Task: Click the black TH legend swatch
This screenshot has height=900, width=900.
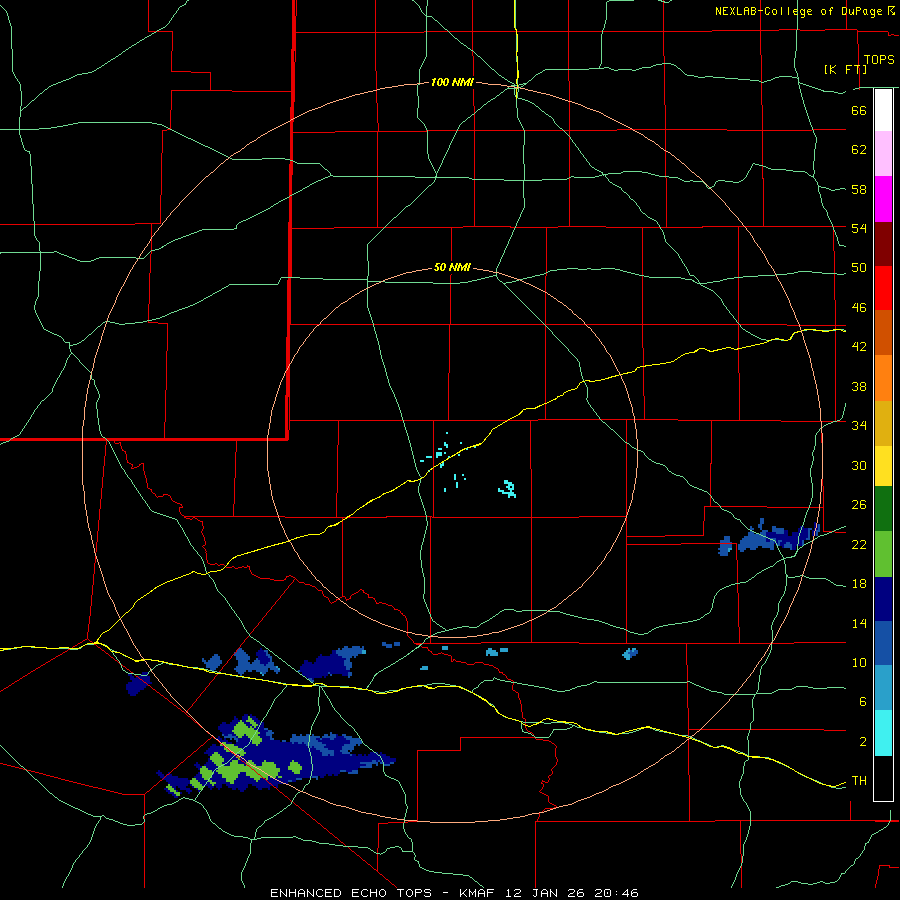Action: click(883, 778)
